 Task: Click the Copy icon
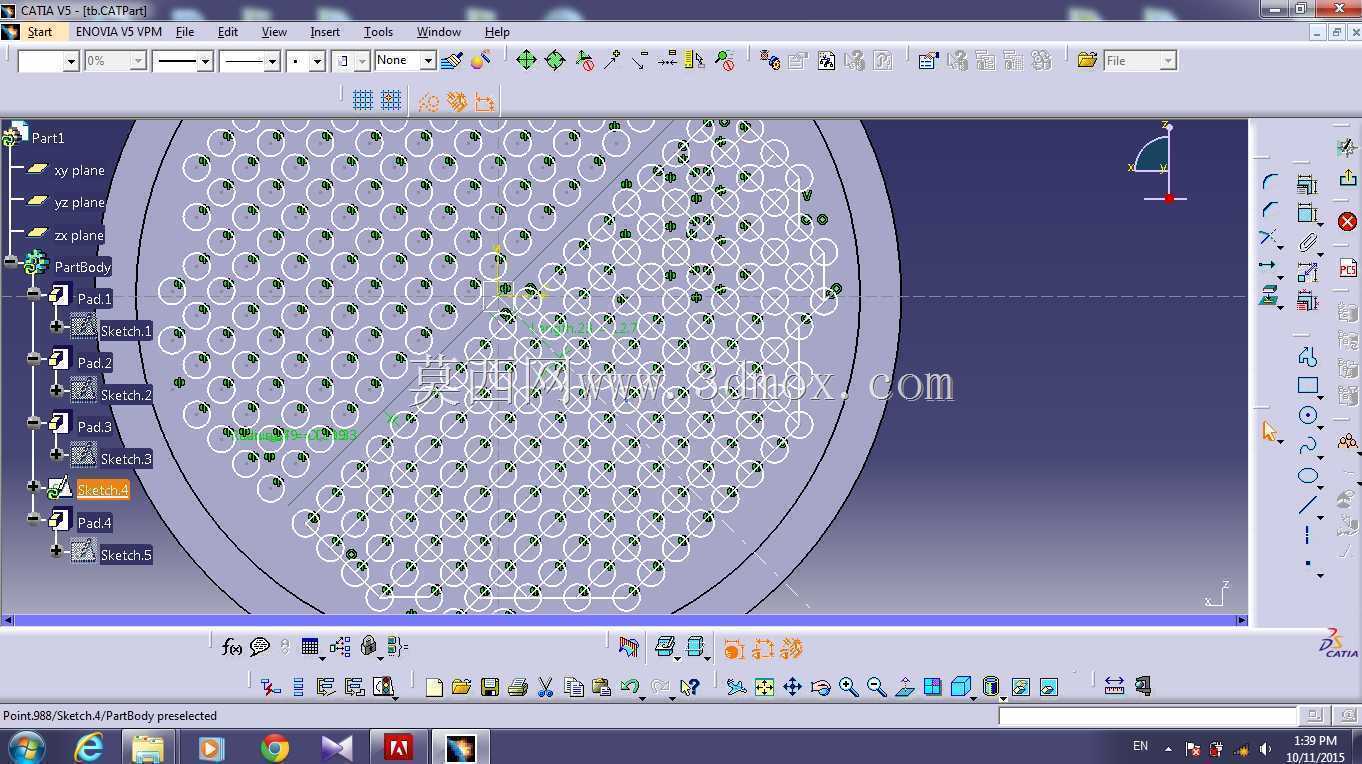point(574,687)
